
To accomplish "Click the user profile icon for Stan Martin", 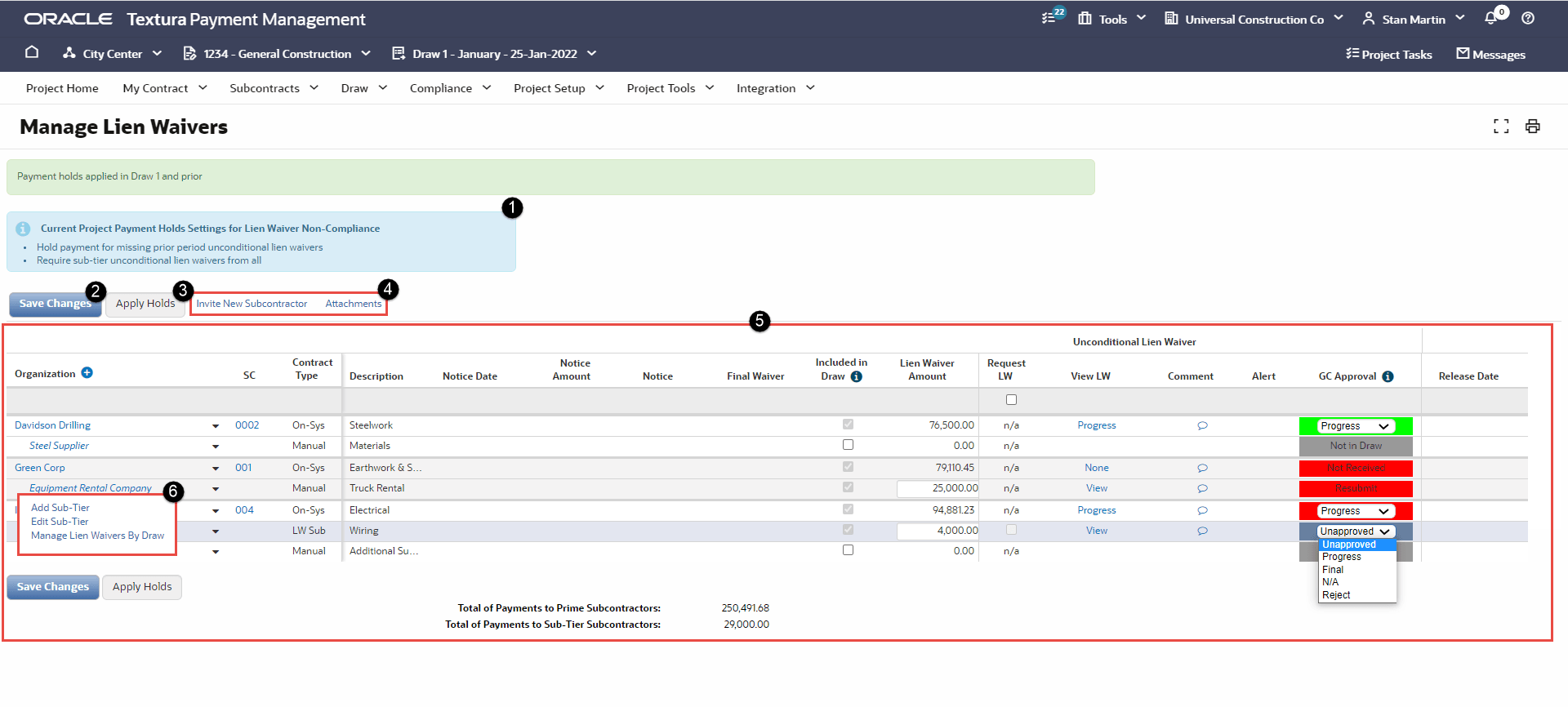I will coord(1369,18).
